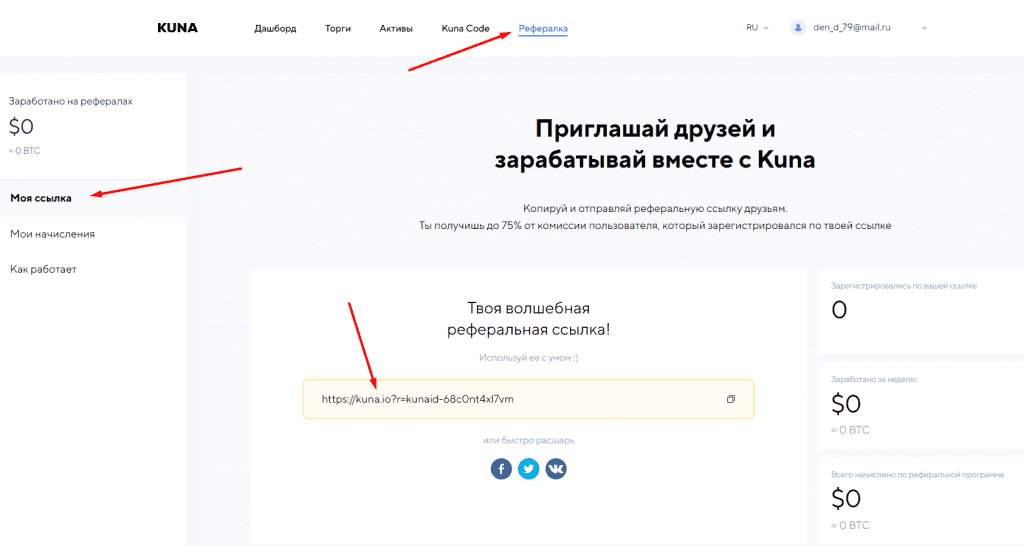Click the ≈ 0 BTC text under sidebar earnings
The image size is (1024, 546).
(24, 151)
